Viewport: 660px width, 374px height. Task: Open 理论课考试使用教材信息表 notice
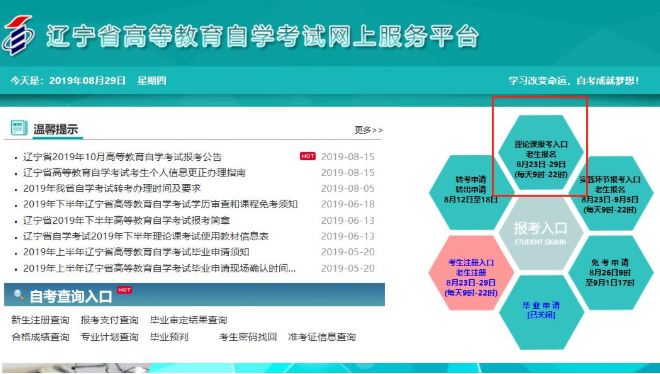[x=146, y=236]
